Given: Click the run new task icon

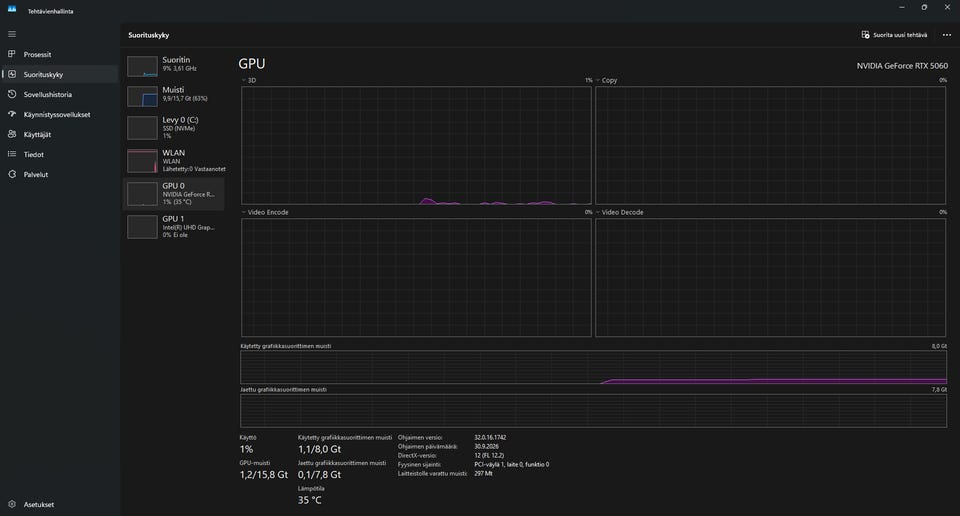Looking at the screenshot, I should (865, 35).
